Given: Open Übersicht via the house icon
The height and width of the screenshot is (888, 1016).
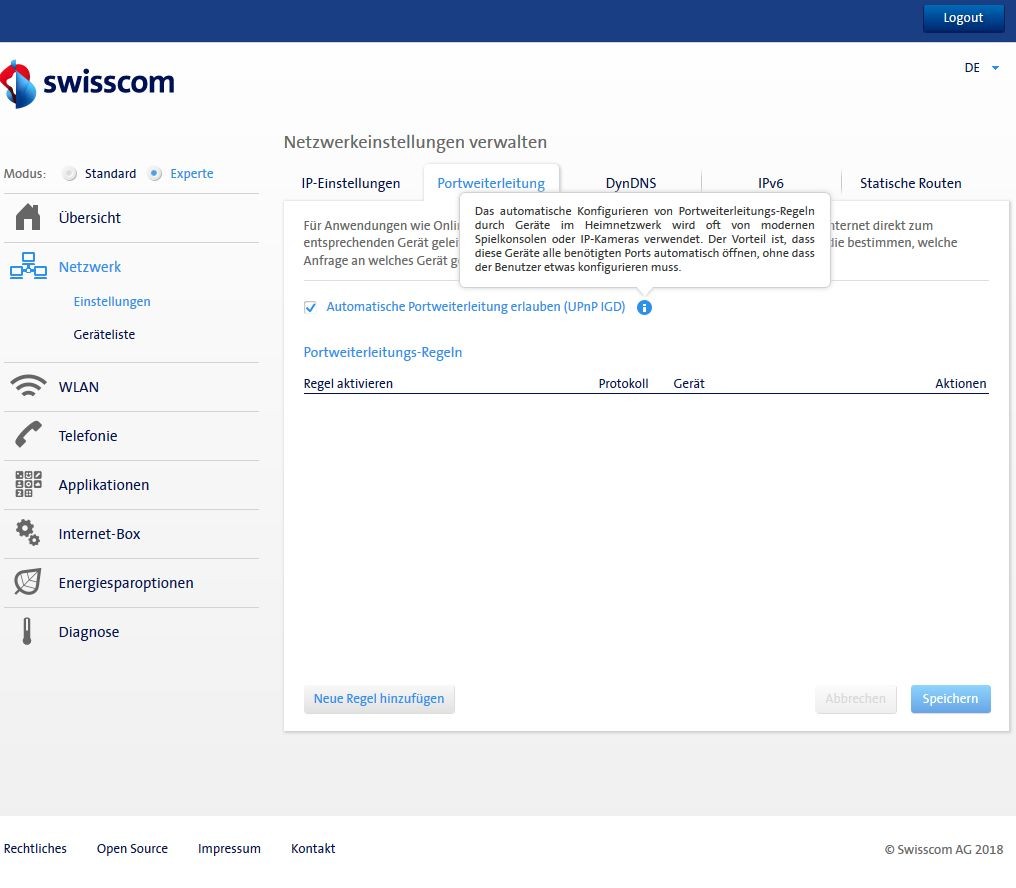Looking at the screenshot, I should [27, 217].
